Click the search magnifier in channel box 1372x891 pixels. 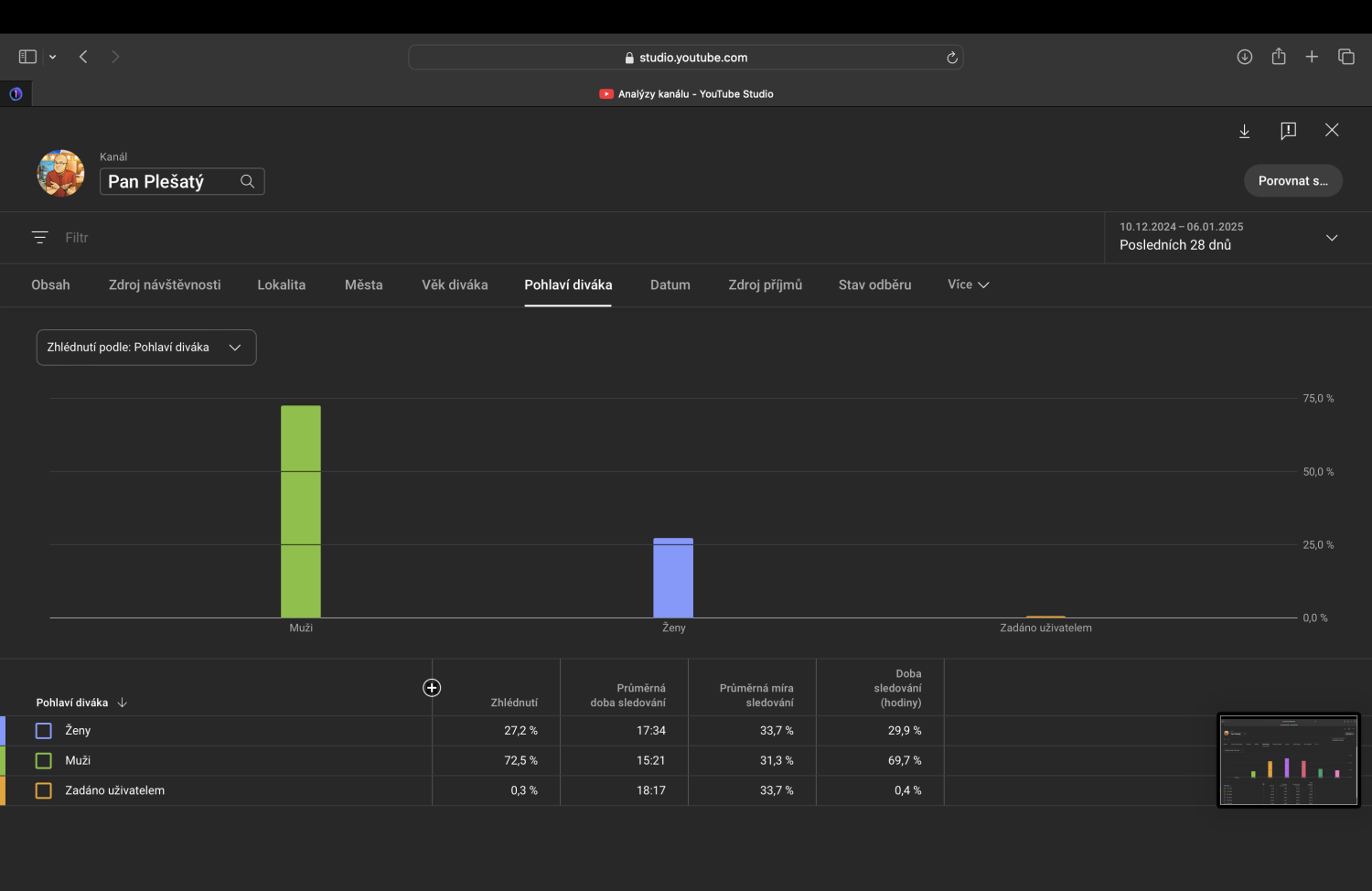tap(247, 181)
